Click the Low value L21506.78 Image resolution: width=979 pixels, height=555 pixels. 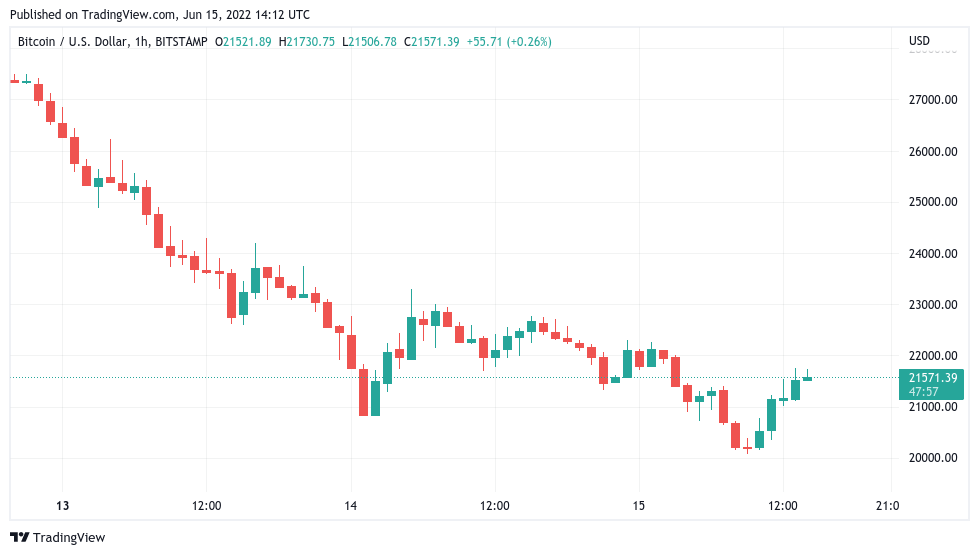(369, 41)
